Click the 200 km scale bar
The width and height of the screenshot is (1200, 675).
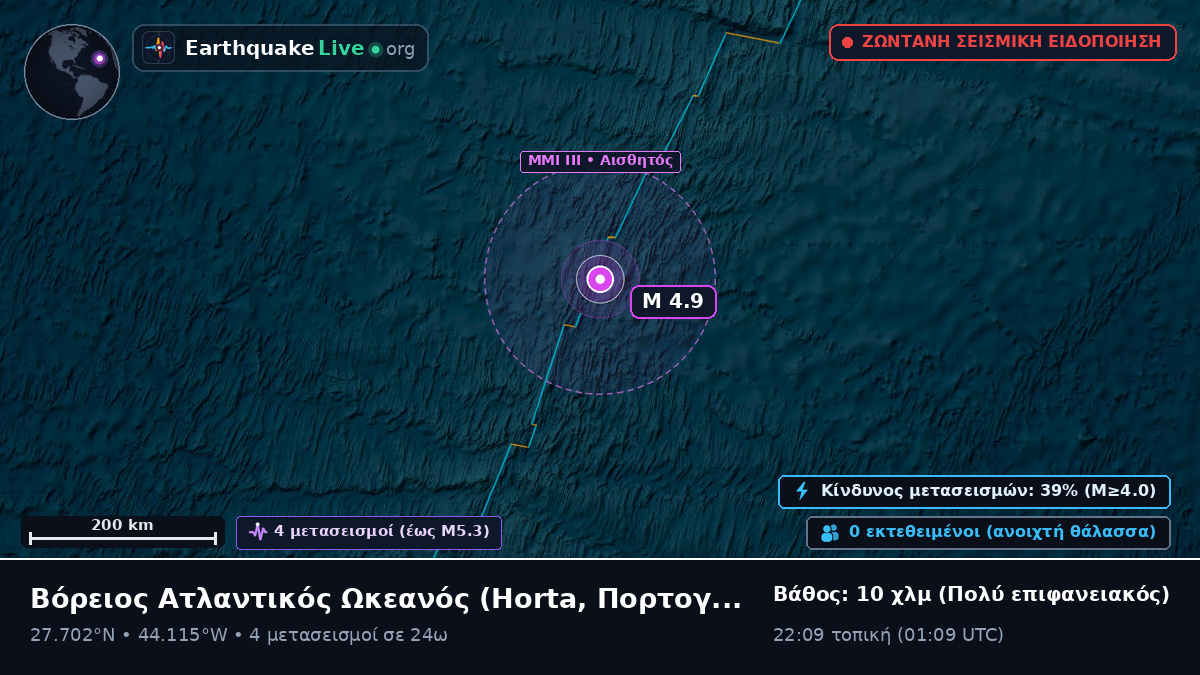pos(123,532)
